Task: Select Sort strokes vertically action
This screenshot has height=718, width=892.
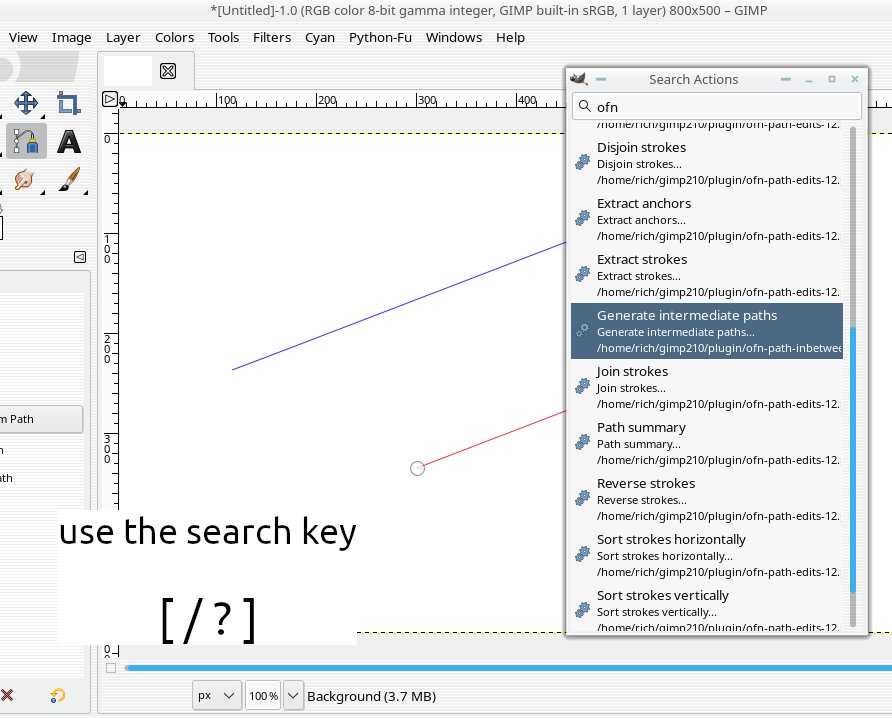Action: pyautogui.click(x=707, y=609)
